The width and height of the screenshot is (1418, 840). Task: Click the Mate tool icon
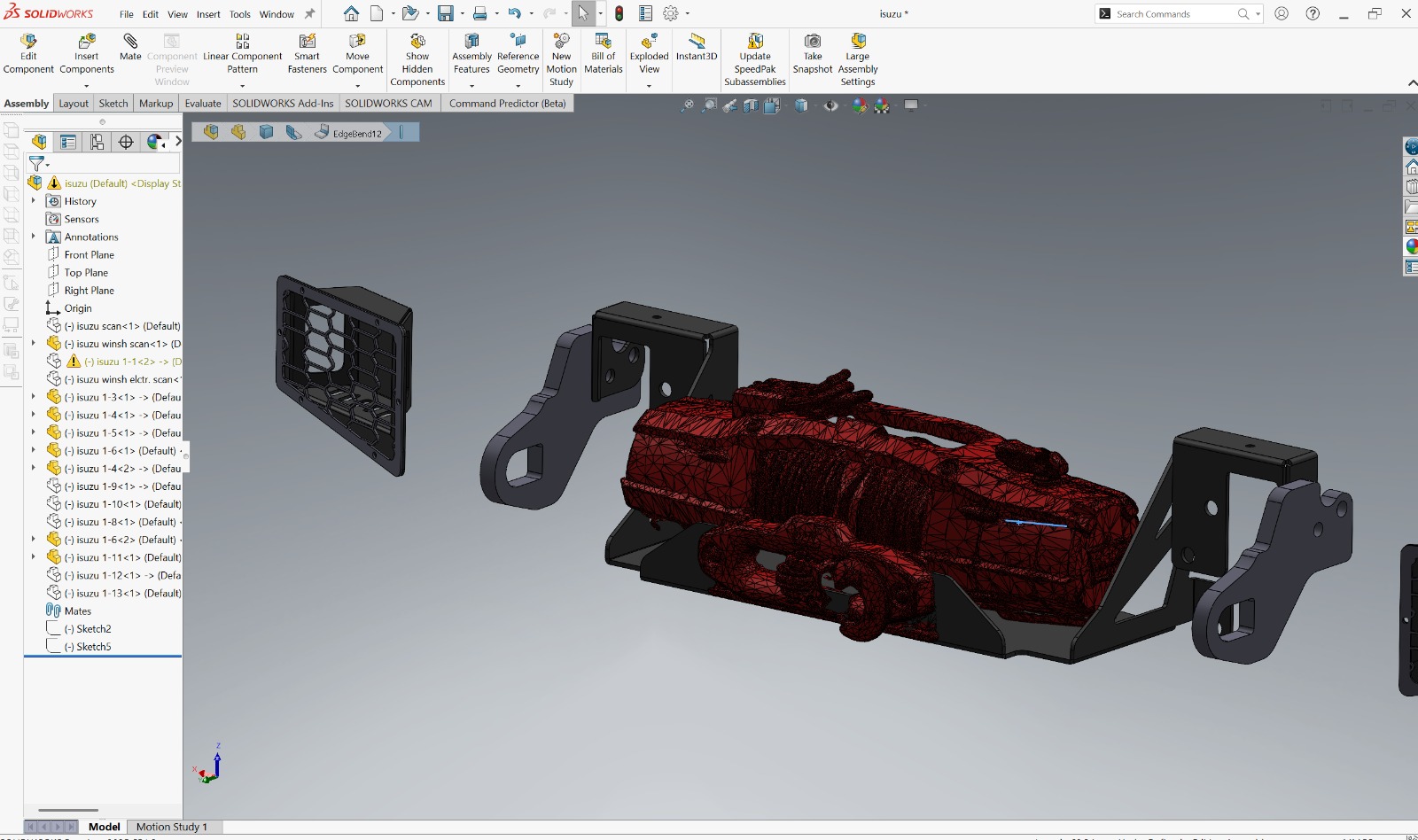130,47
